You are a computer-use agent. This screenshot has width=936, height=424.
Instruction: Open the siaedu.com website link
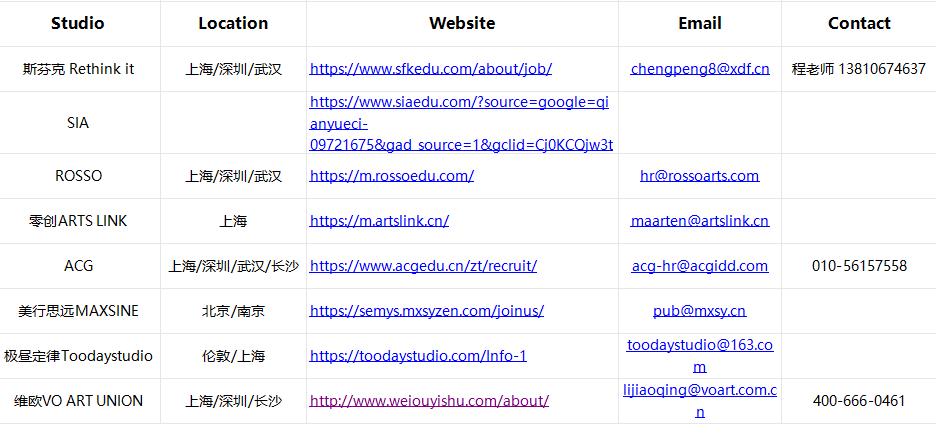coord(461,124)
